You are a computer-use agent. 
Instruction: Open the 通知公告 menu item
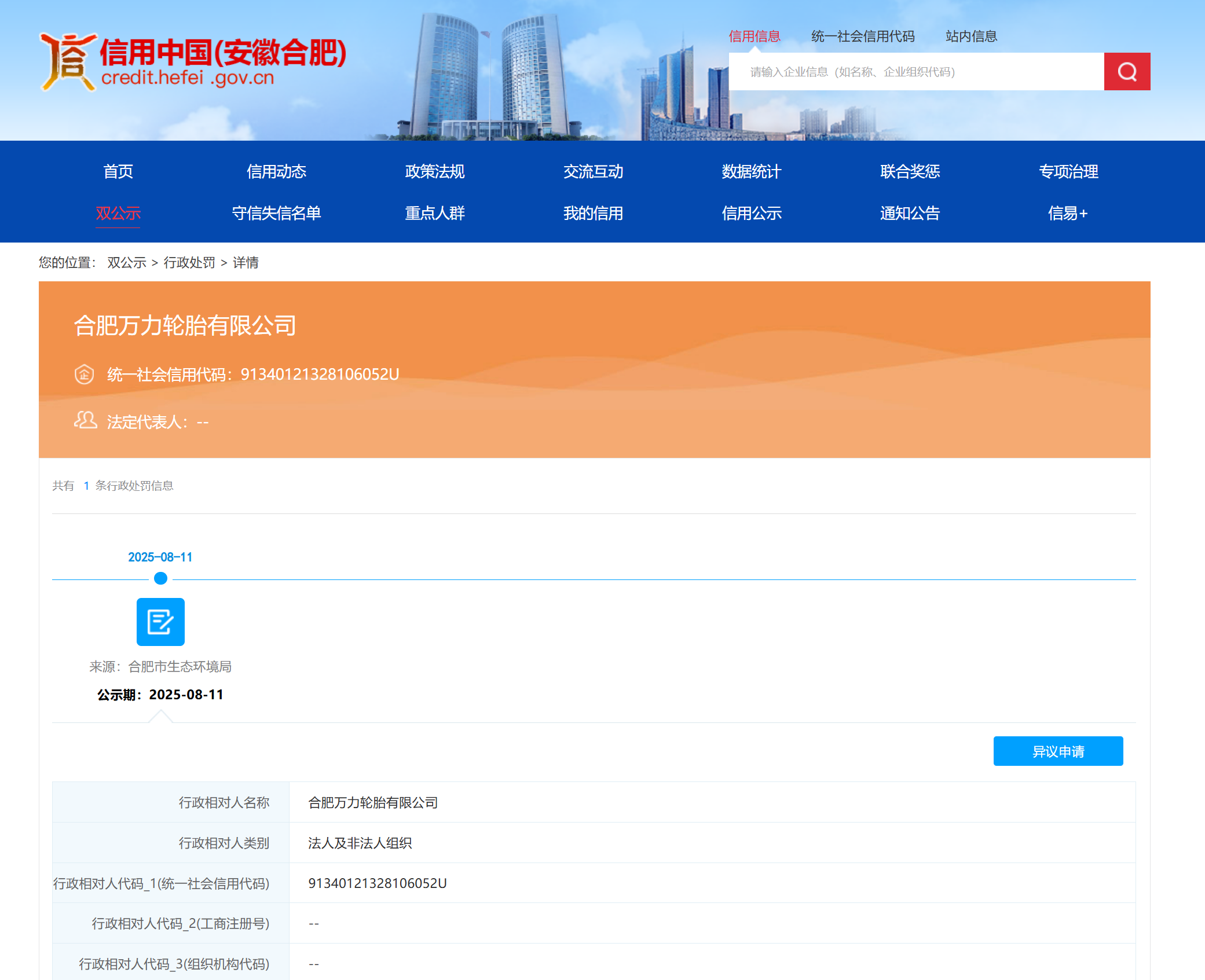click(910, 213)
